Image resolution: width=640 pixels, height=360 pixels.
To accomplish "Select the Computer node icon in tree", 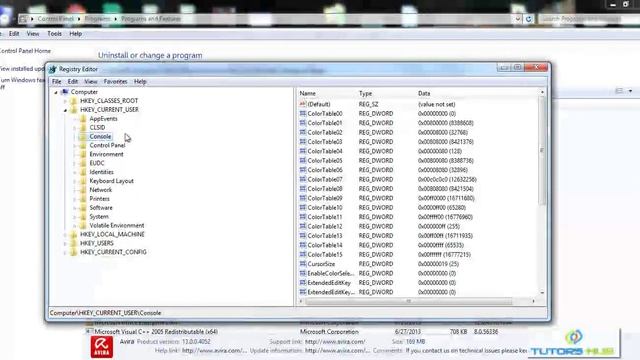I will point(64,92).
